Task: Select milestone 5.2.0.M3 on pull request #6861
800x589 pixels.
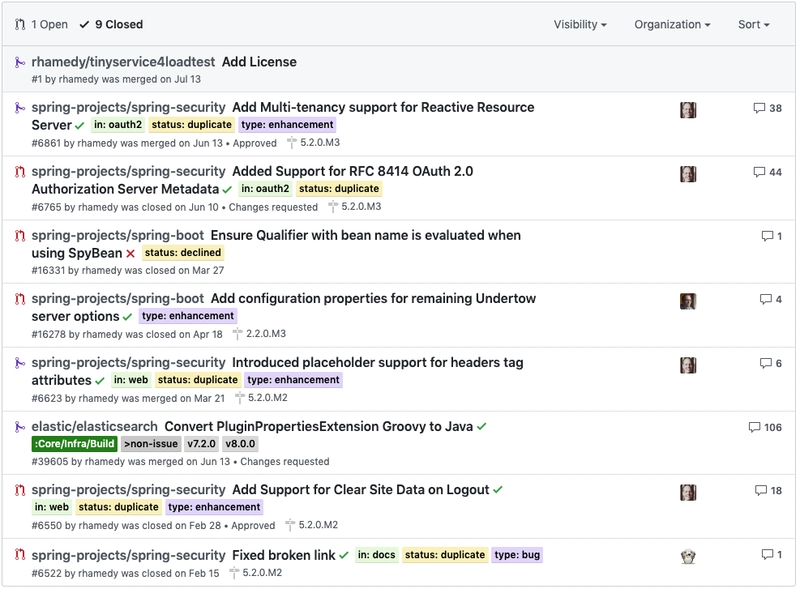Action: tap(314, 143)
